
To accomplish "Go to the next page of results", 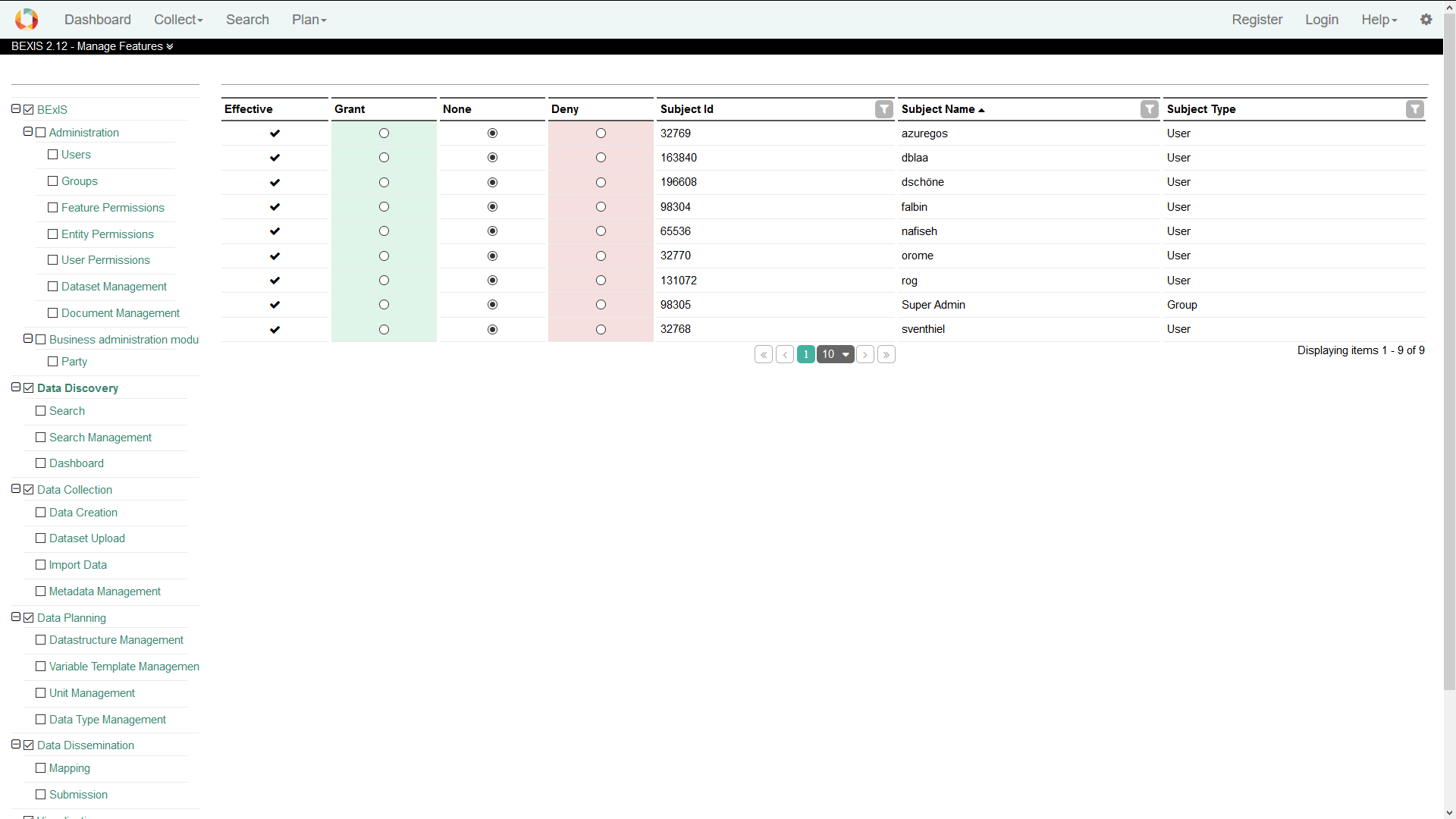I will pyautogui.click(x=865, y=354).
